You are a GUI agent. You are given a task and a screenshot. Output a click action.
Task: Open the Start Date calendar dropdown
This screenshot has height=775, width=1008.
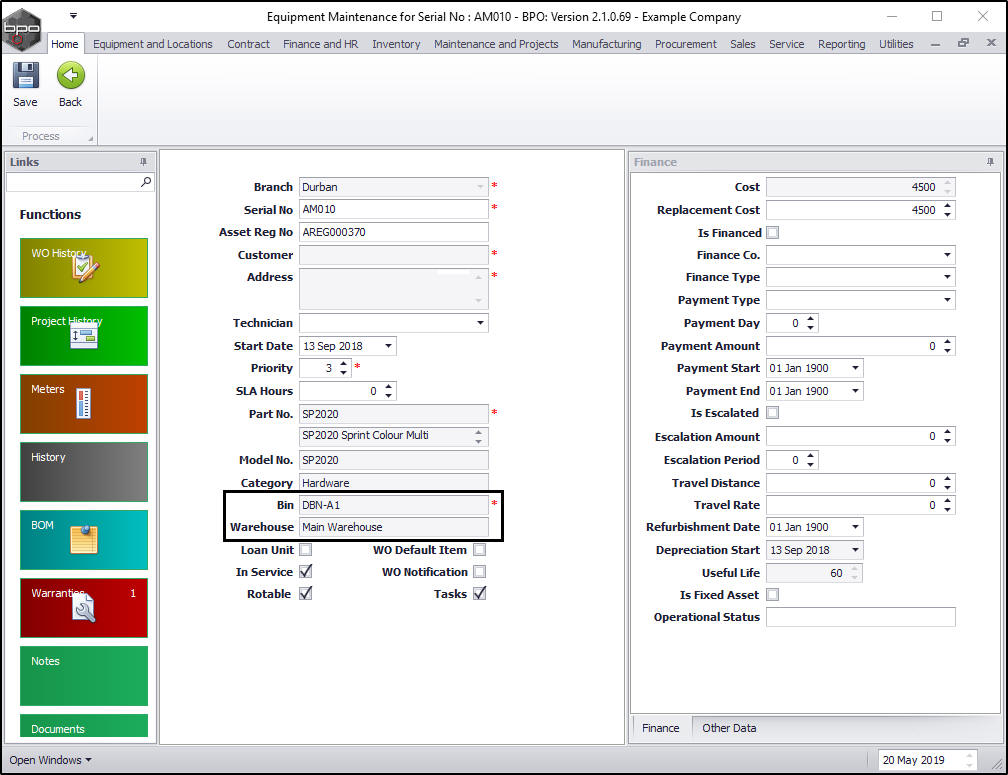pyautogui.click(x=388, y=346)
